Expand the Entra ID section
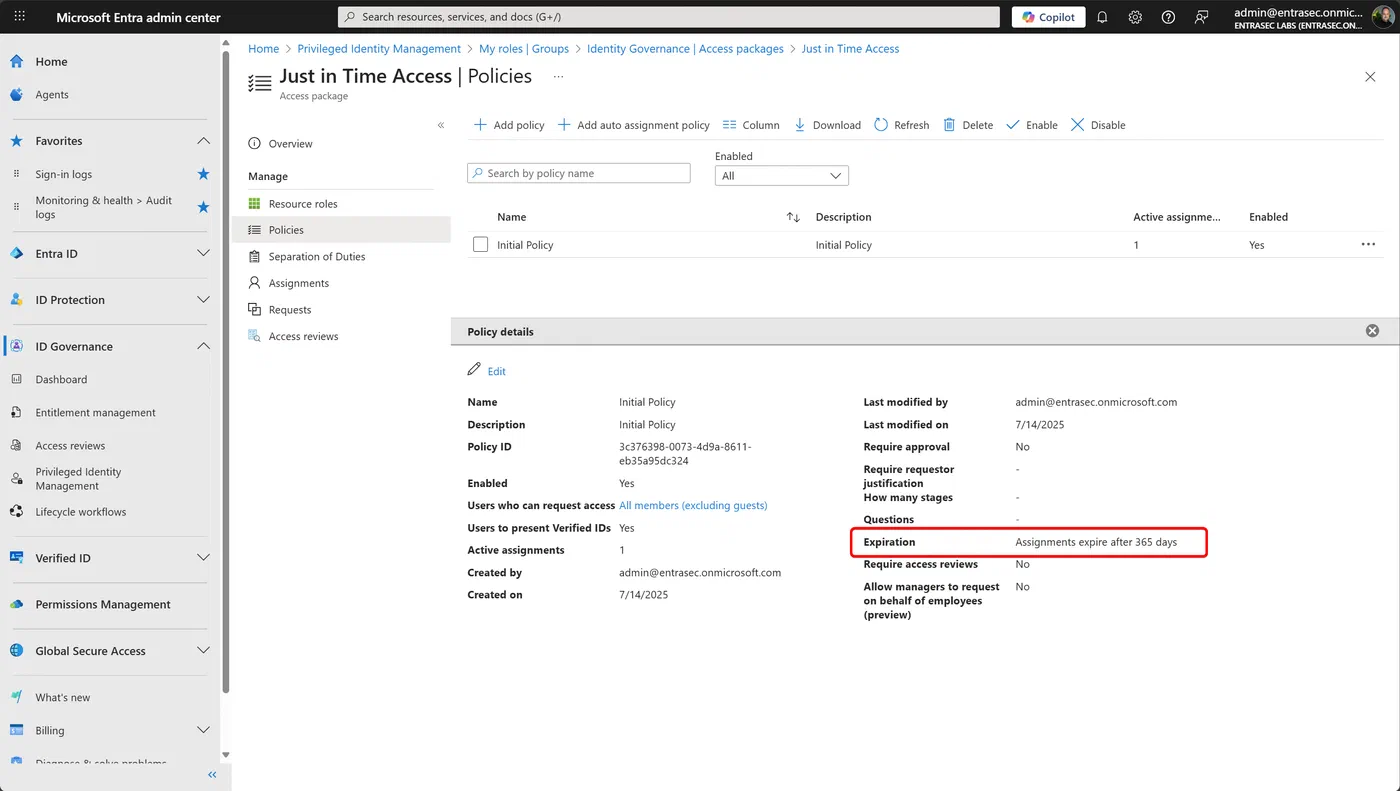The height and width of the screenshot is (791, 1400). click(x=203, y=254)
